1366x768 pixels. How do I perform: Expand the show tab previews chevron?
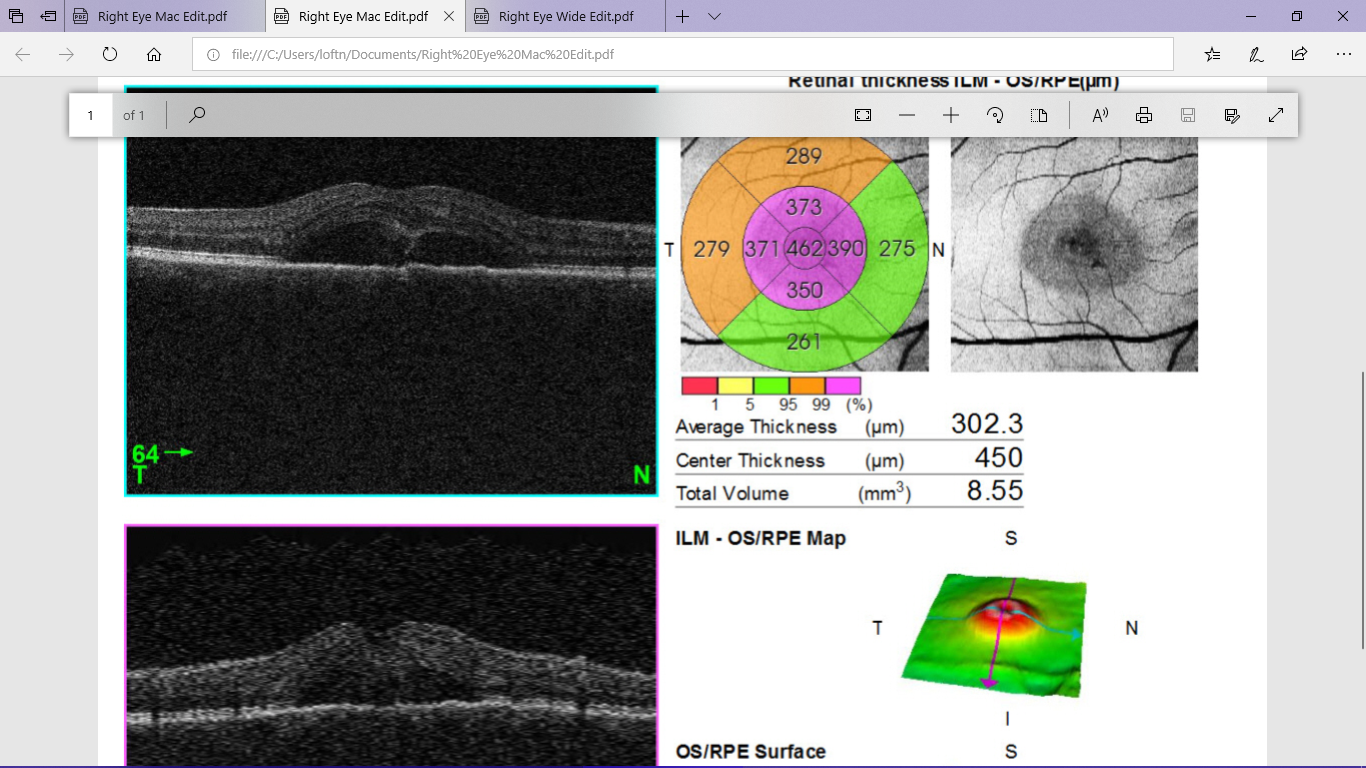714,17
